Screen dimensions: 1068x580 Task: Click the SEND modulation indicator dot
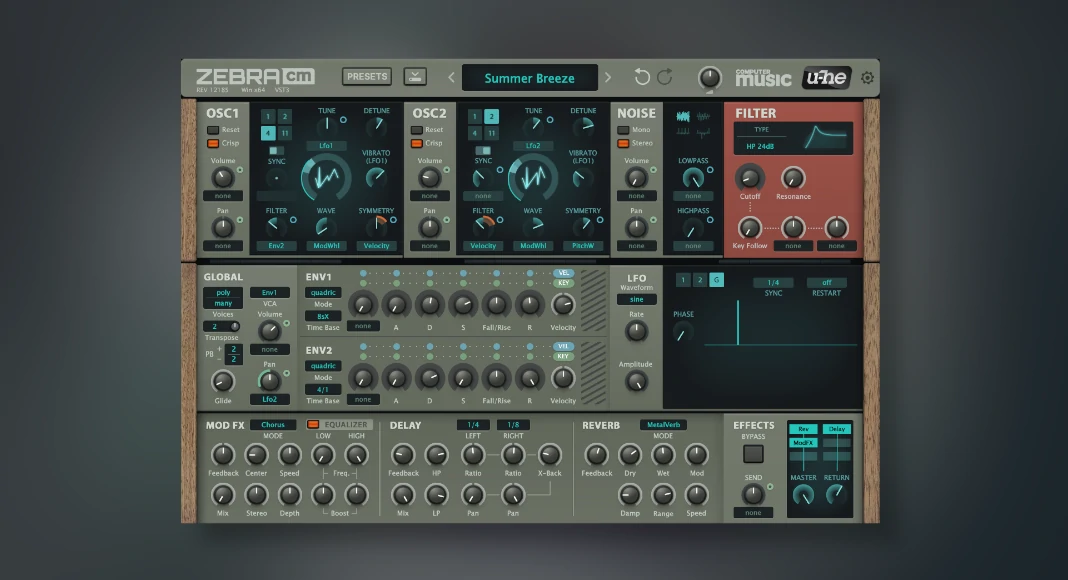click(x=770, y=487)
